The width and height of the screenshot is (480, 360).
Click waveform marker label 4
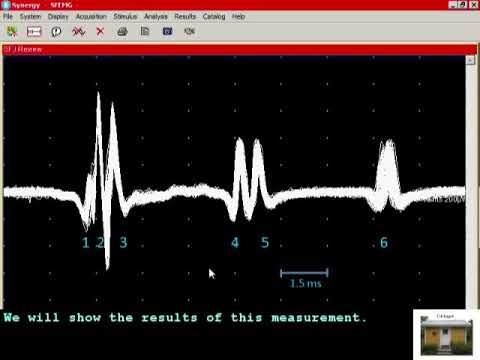tap(235, 243)
